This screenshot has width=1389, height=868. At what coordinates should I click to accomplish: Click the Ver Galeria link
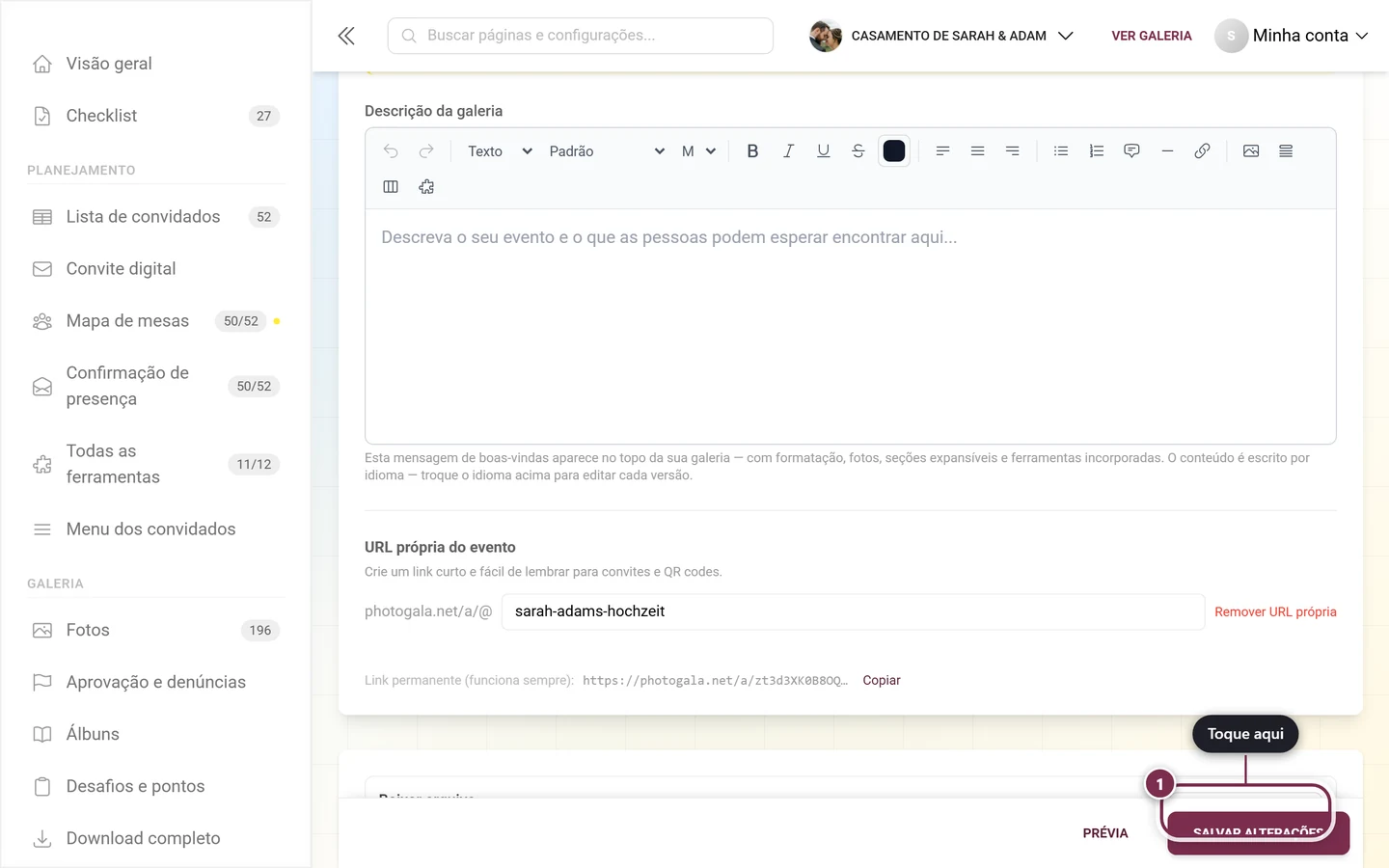[x=1152, y=36]
